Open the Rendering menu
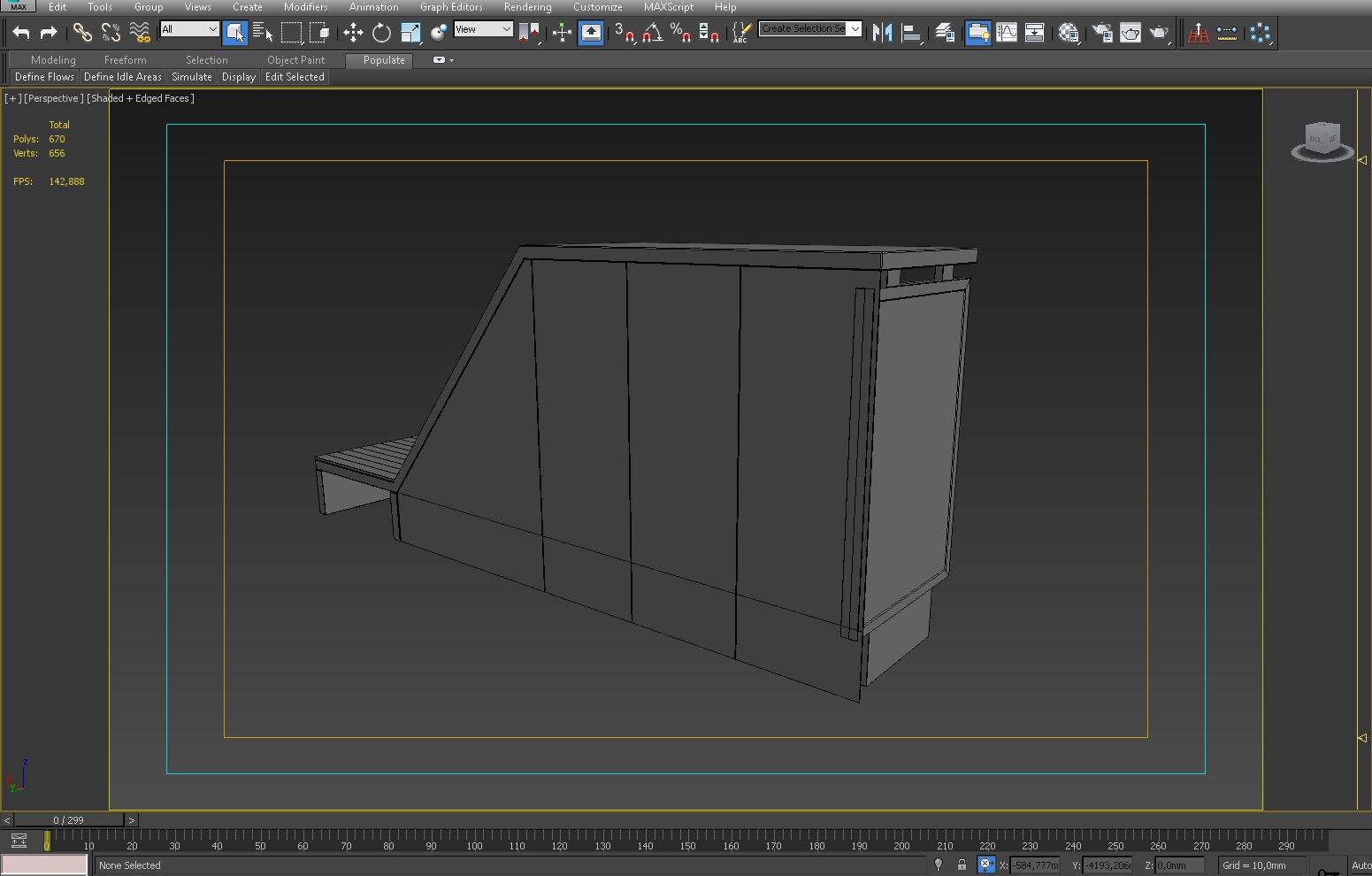Viewport: 1372px width, 876px height. click(x=527, y=7)
